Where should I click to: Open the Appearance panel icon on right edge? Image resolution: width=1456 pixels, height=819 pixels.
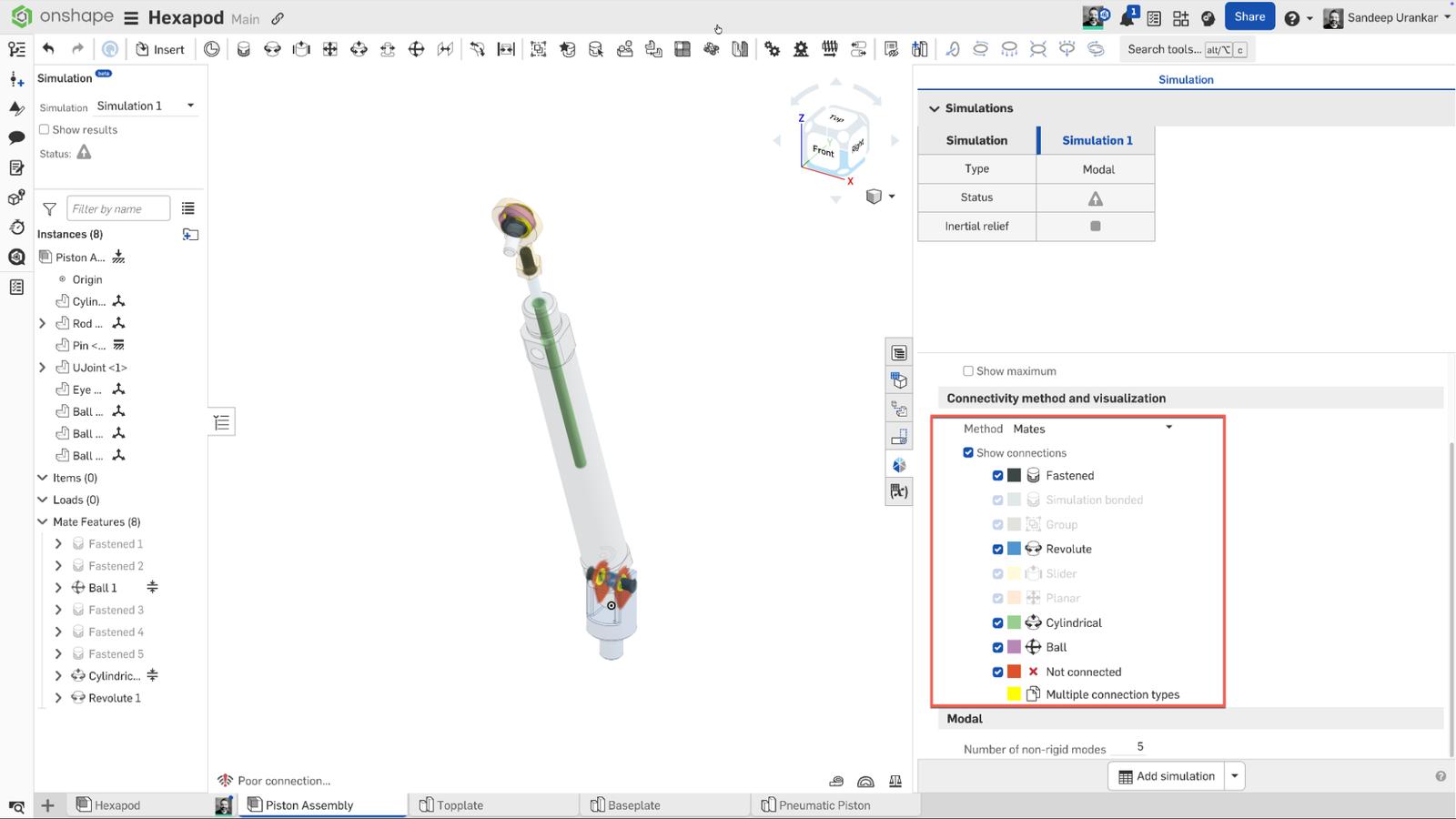point(899,465)
